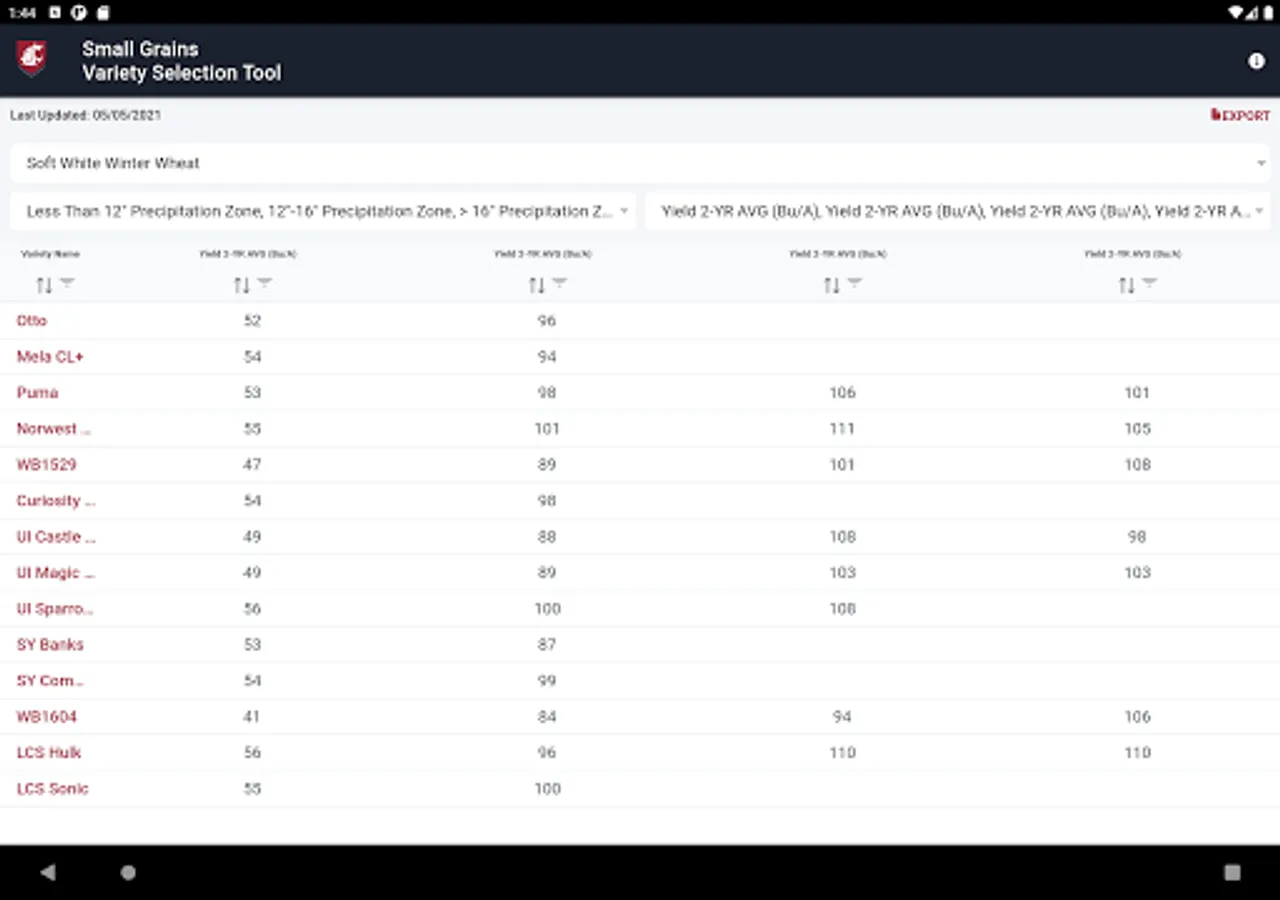Select value 47 in the WB1529 row
This screenshot has height=900, width=1280.
tap(252, 465)
